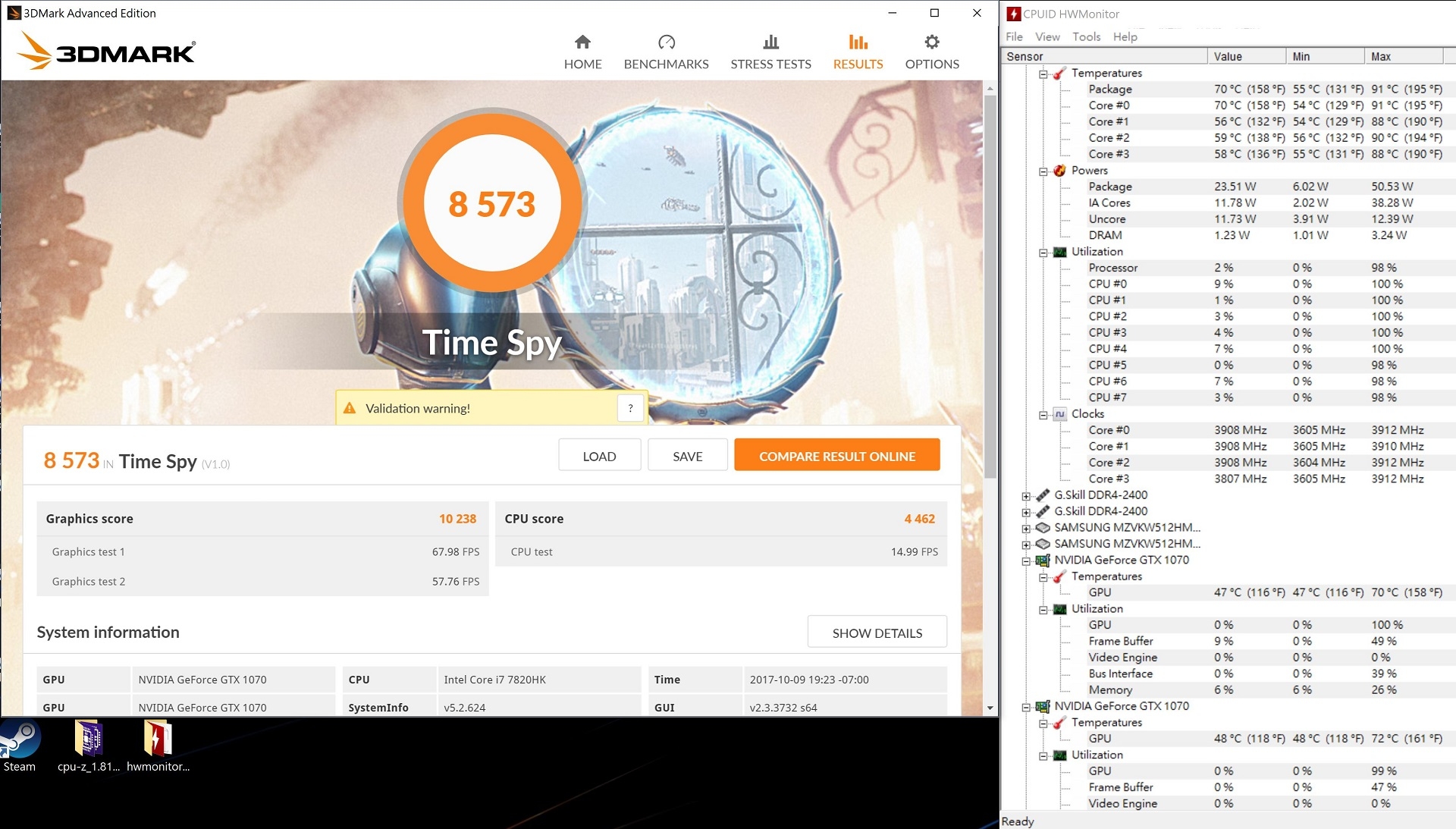Viewport: 1456px width, 829px height.
Task: Collapse the CPU Utilization node
Action: coord(1043,253)
